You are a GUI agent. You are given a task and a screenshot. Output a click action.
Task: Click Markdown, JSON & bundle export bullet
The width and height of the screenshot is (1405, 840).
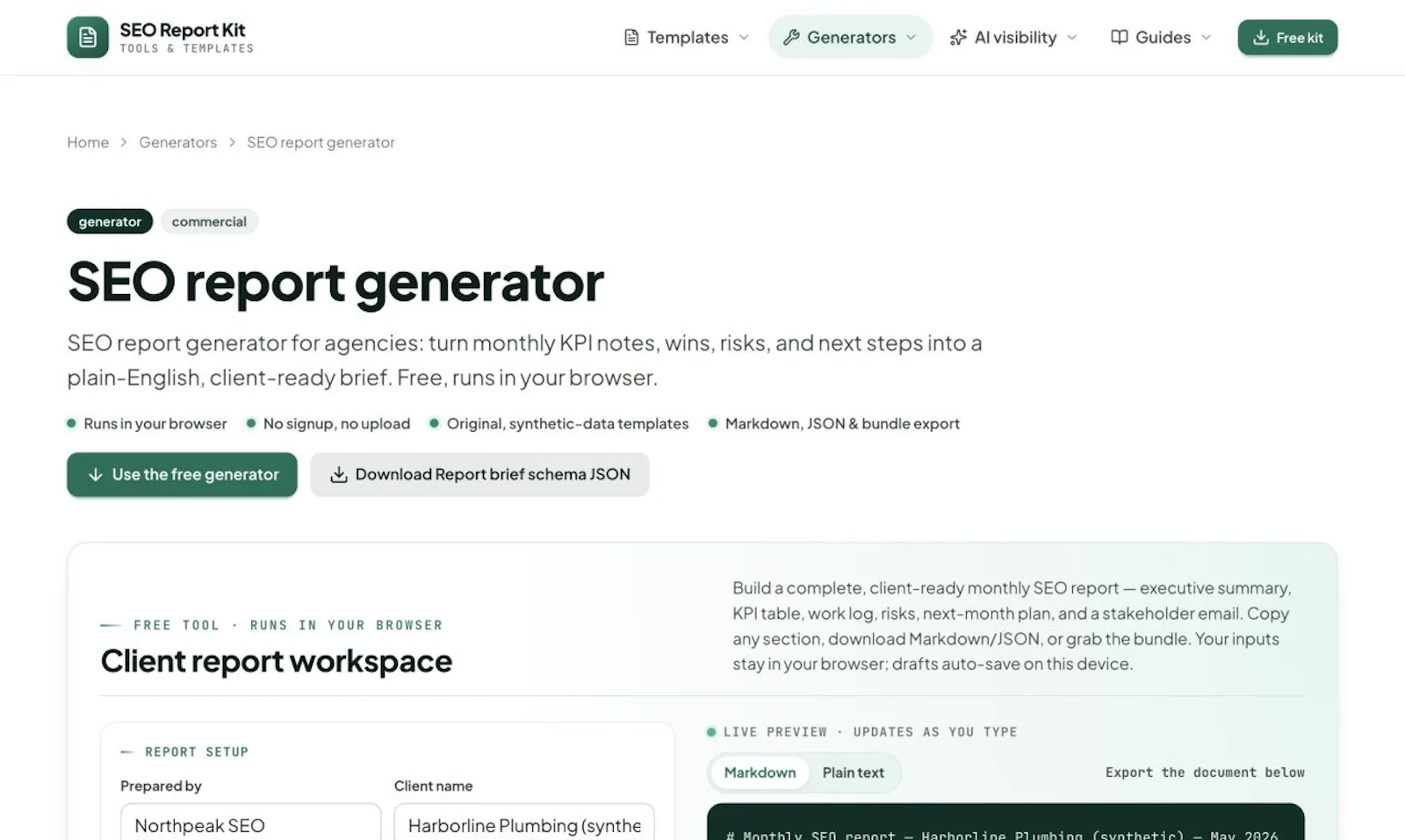pos(834,424)
